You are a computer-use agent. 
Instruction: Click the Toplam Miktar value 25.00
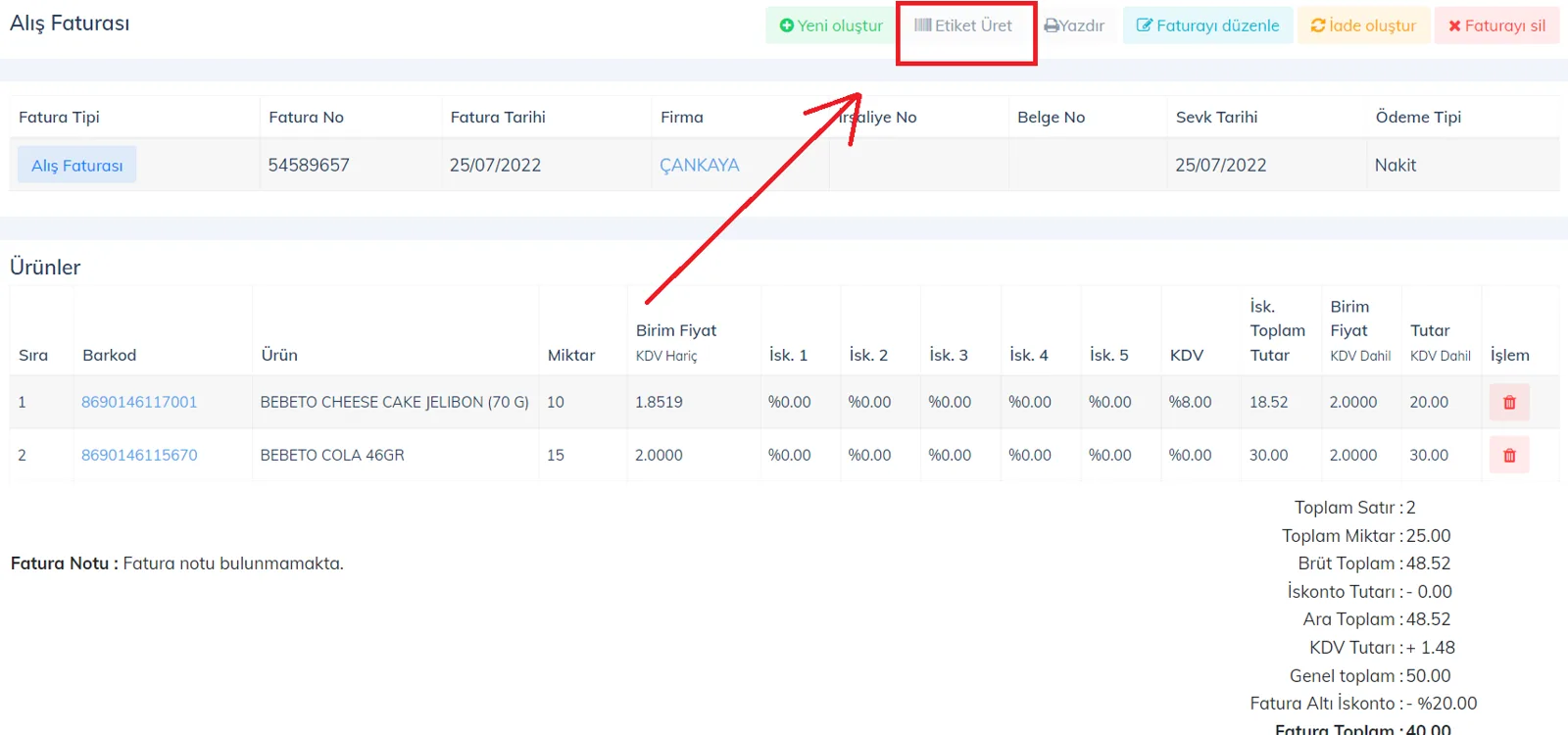coord(1428,535)
